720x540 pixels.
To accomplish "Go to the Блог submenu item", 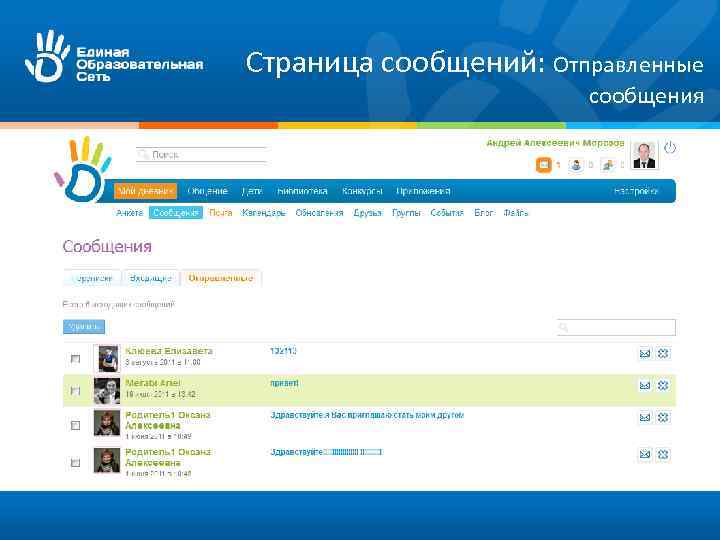I will (484, 213).
